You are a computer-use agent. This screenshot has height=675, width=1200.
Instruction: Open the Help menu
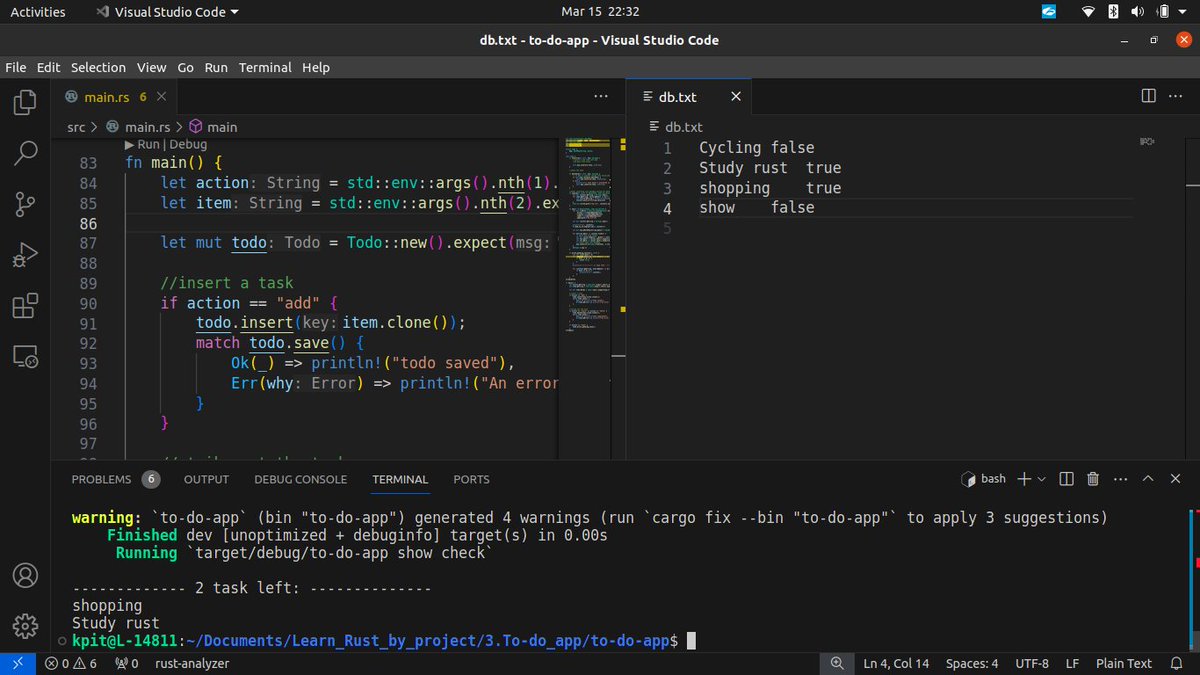(x=316, y=67)
